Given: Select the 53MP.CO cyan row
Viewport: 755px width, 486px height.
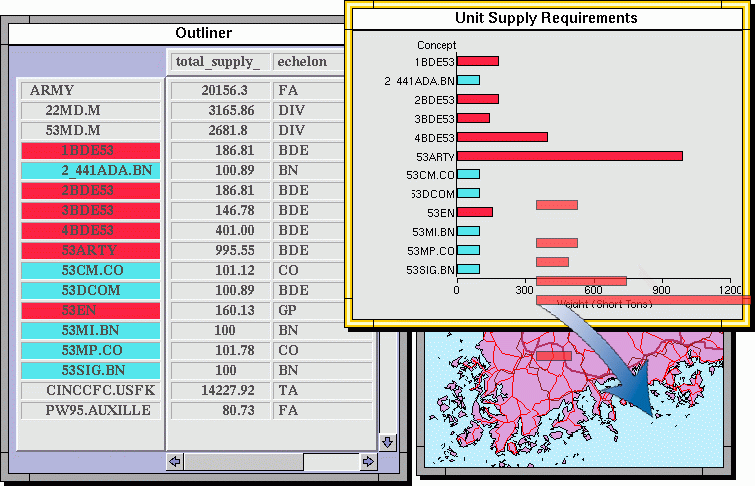Looking at the screenshot, I should coord(89,351).
